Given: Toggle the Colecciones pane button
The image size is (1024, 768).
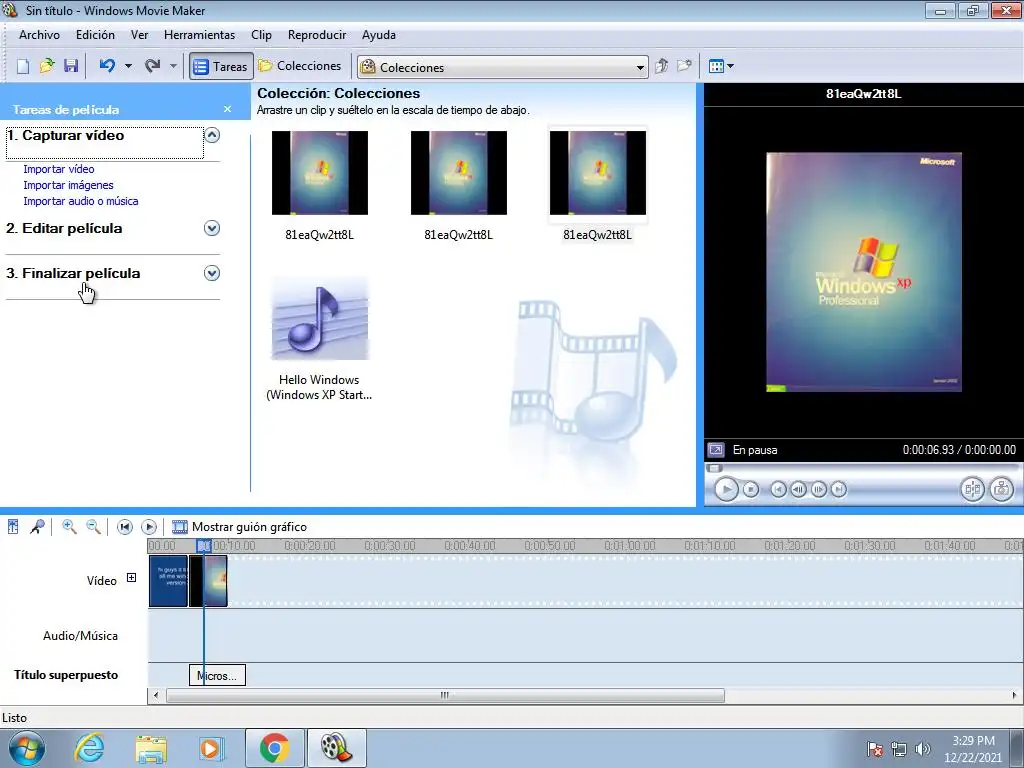Looking at the screenshot, I should point(300,66).
